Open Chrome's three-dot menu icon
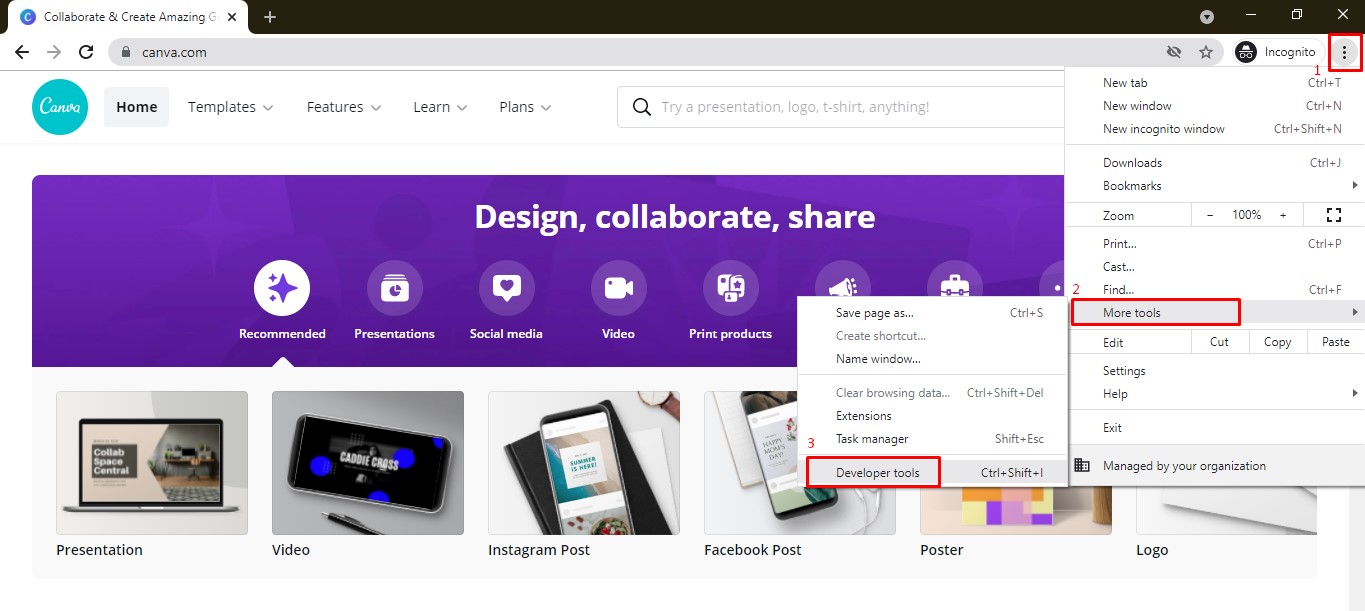1365x611 pixels. (1346, 51)
